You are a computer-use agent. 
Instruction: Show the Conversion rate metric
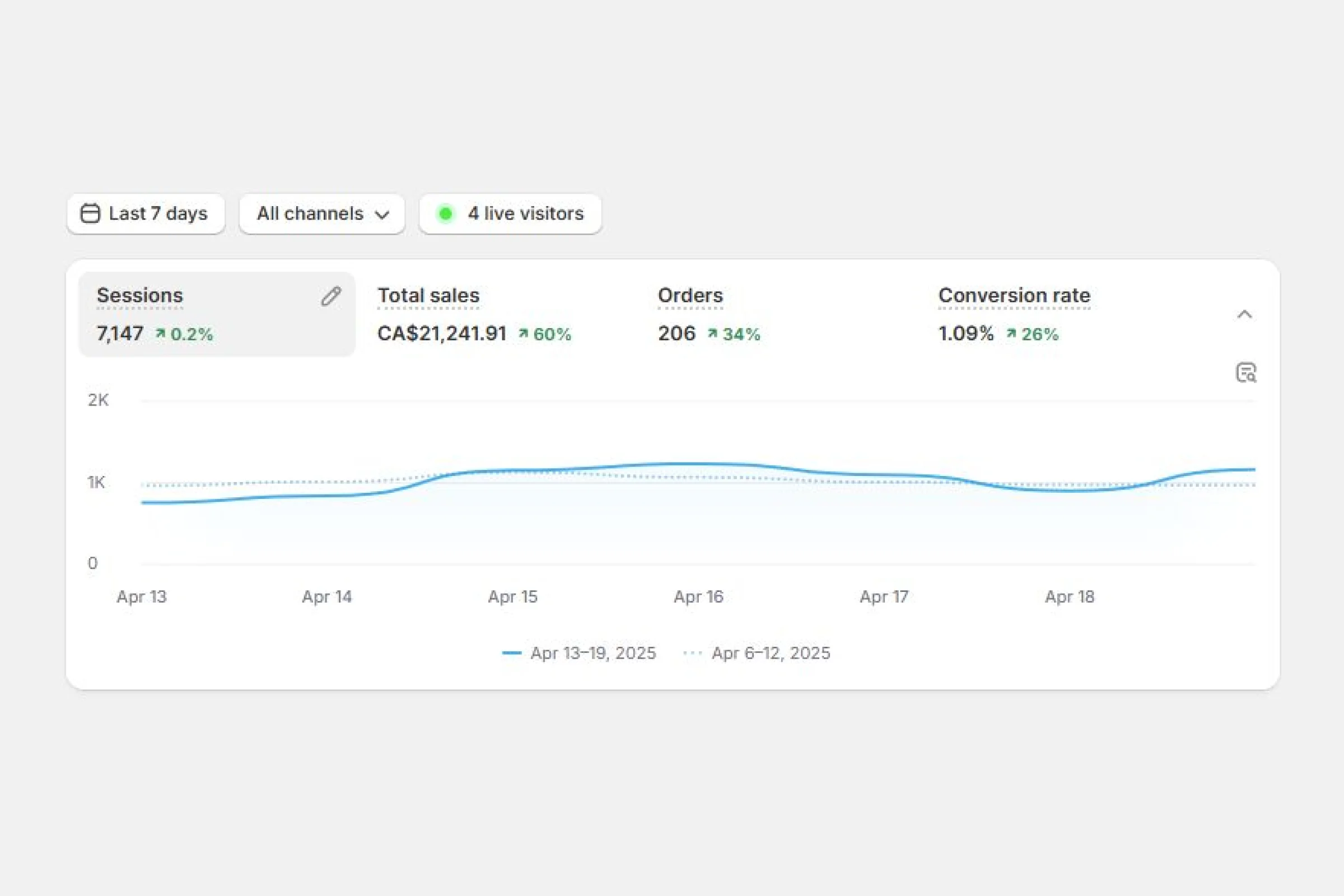click(x=1014, y=296)
